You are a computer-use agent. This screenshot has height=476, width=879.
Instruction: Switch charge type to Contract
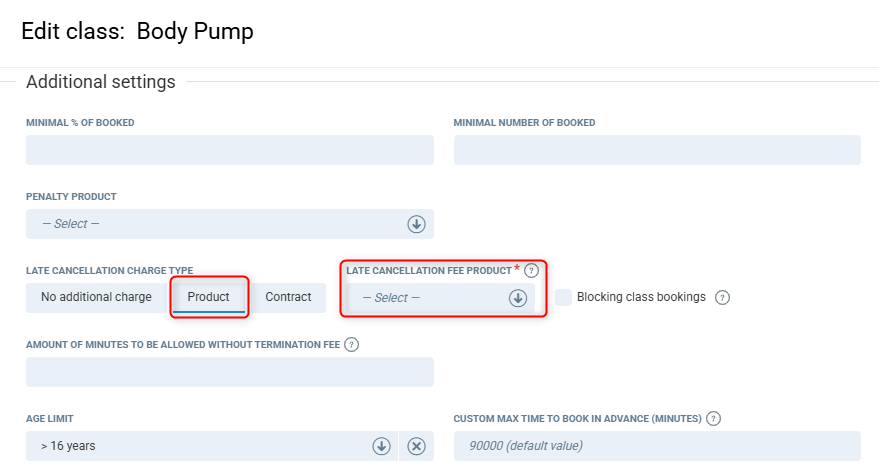(x=288, y=297)
